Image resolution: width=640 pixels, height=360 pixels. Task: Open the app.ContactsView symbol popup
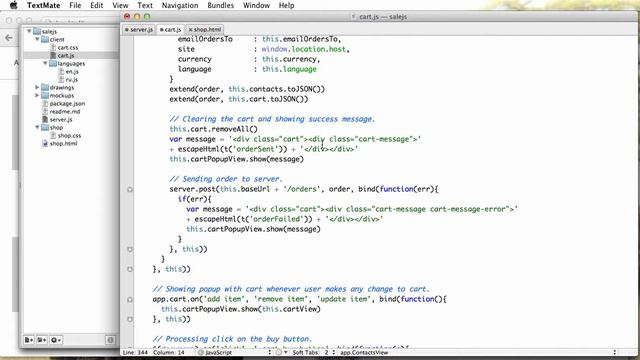[x=478, y=352]
